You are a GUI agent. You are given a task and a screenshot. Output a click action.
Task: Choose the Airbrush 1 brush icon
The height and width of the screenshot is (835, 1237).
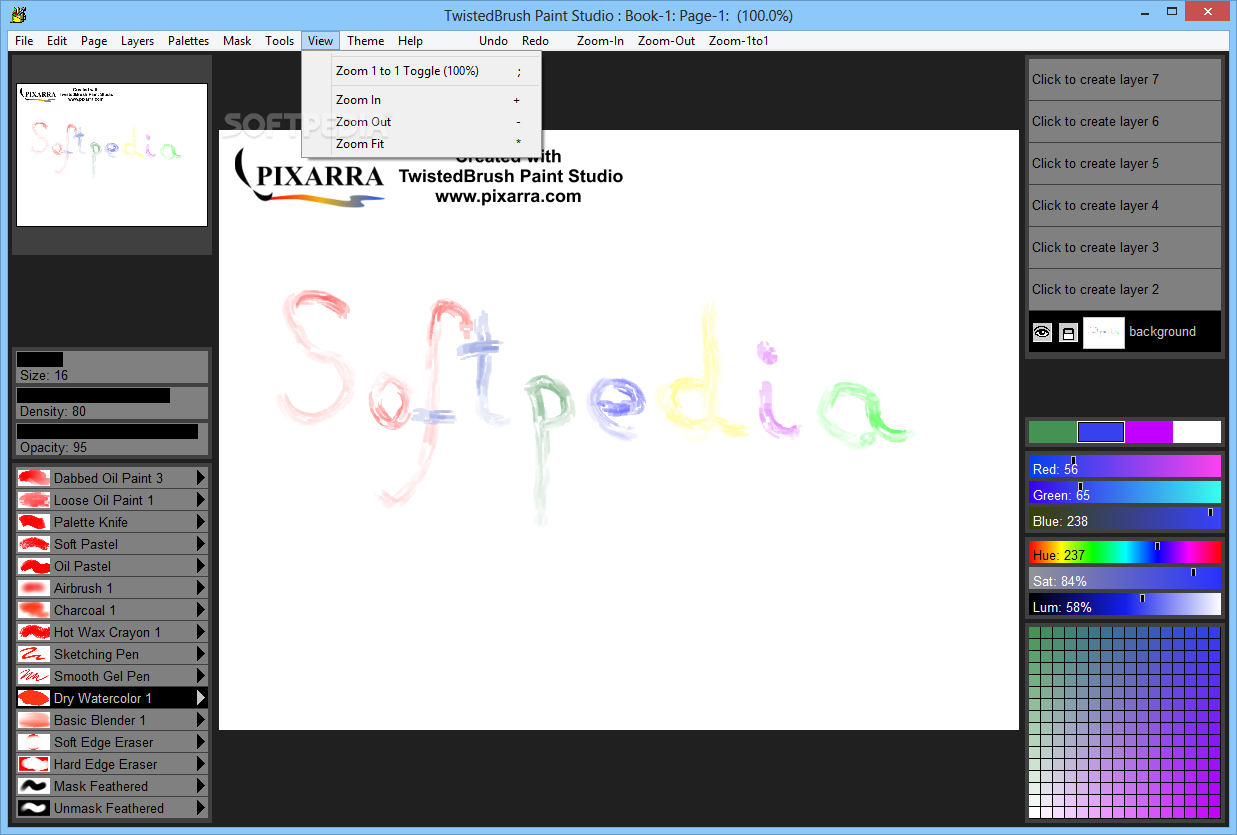(34, 588)
